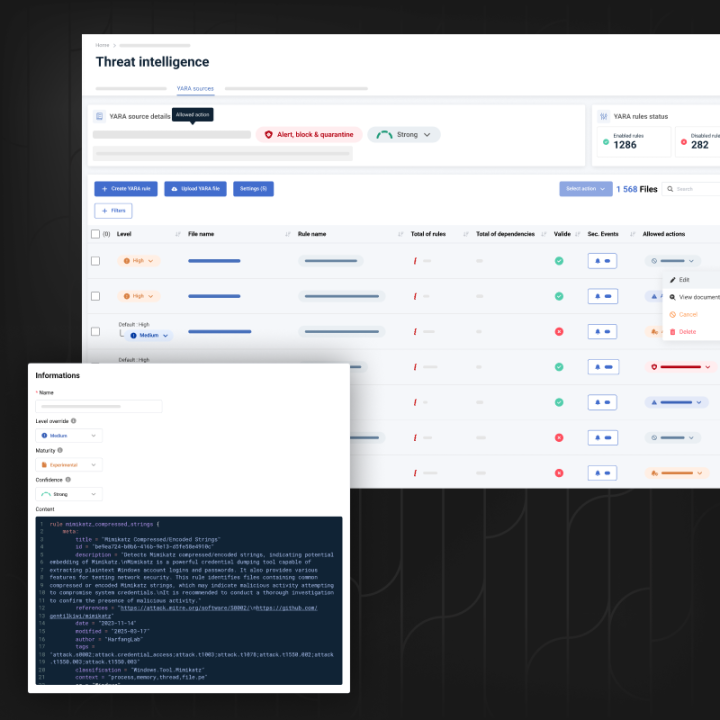Expand the High level dropdown in top row
Image resolution: width=720 pixels, height=720 pixels.
click(139, 261)
